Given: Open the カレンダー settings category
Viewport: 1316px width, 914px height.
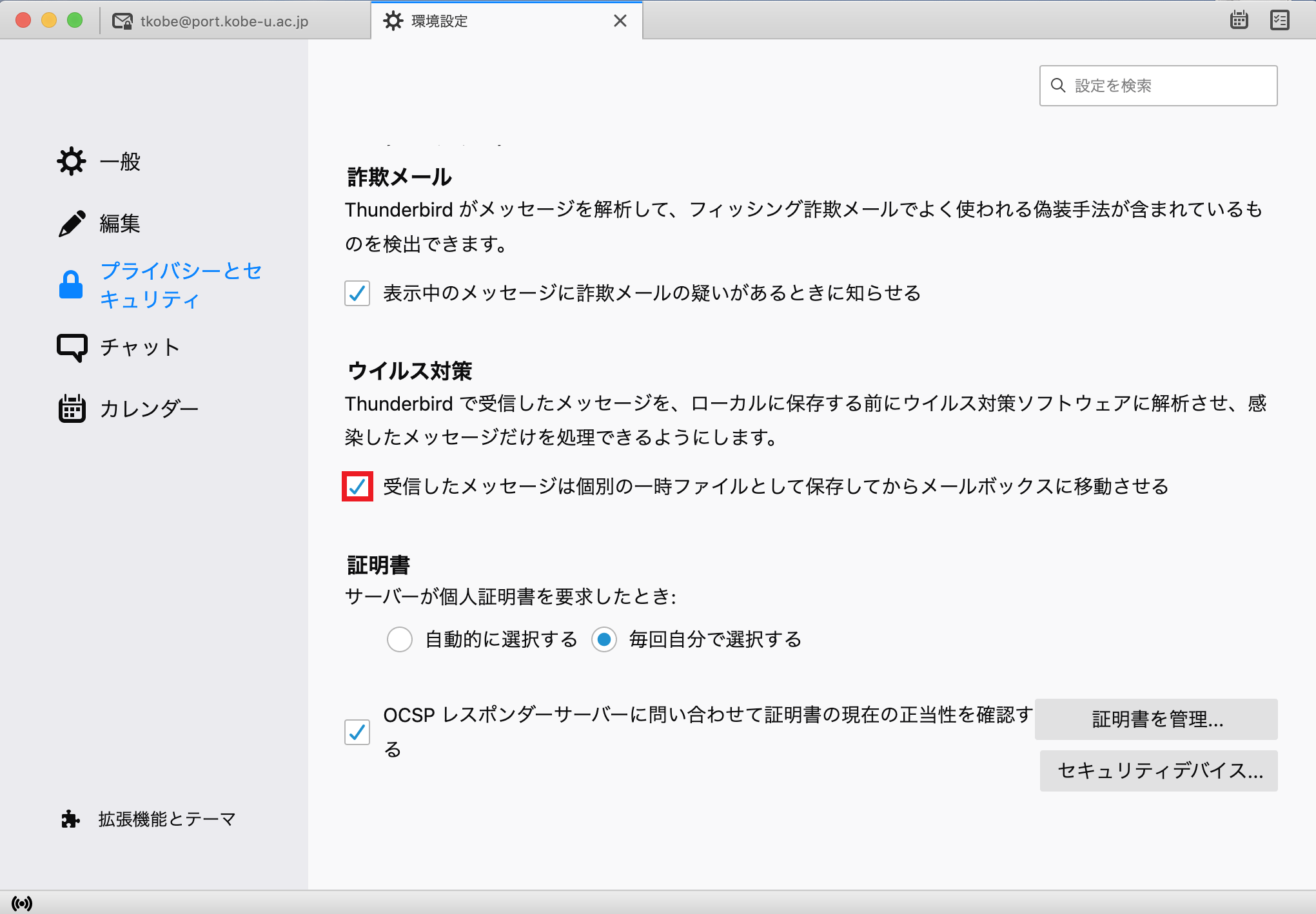Looking at the screenshot, I should 128,409.
